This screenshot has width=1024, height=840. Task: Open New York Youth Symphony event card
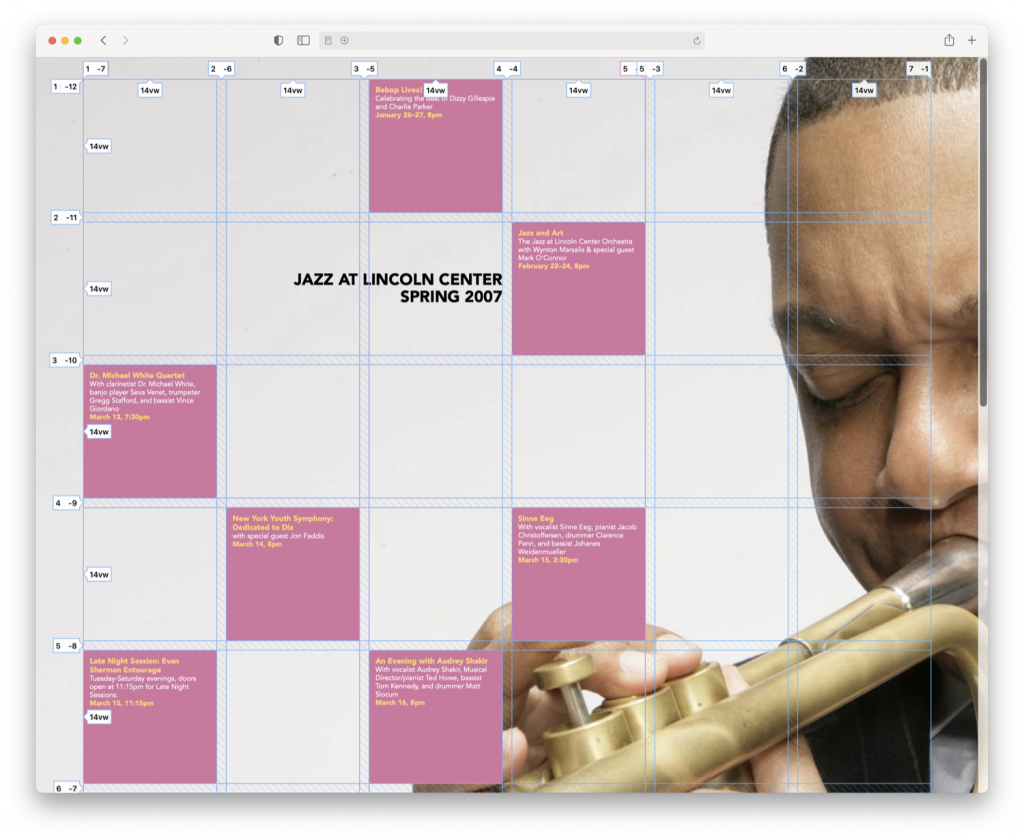[293, 574]
